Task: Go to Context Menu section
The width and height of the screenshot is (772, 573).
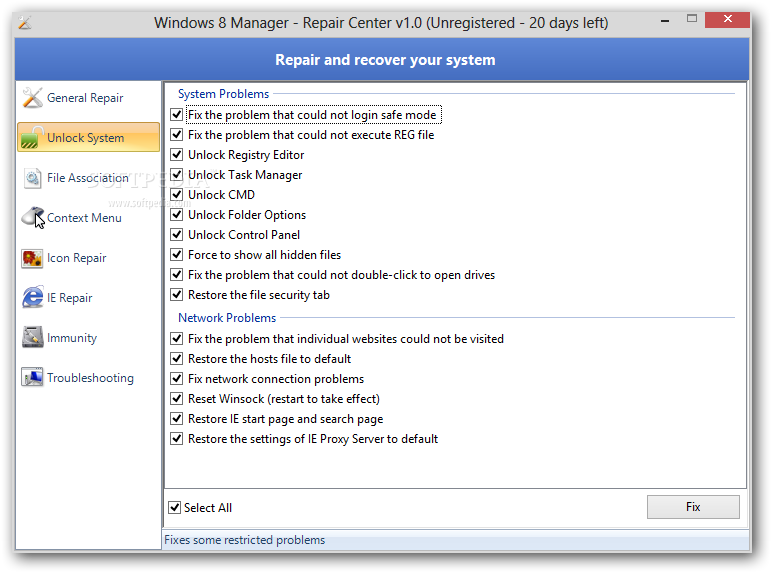Action: click(x=84, y=218)
